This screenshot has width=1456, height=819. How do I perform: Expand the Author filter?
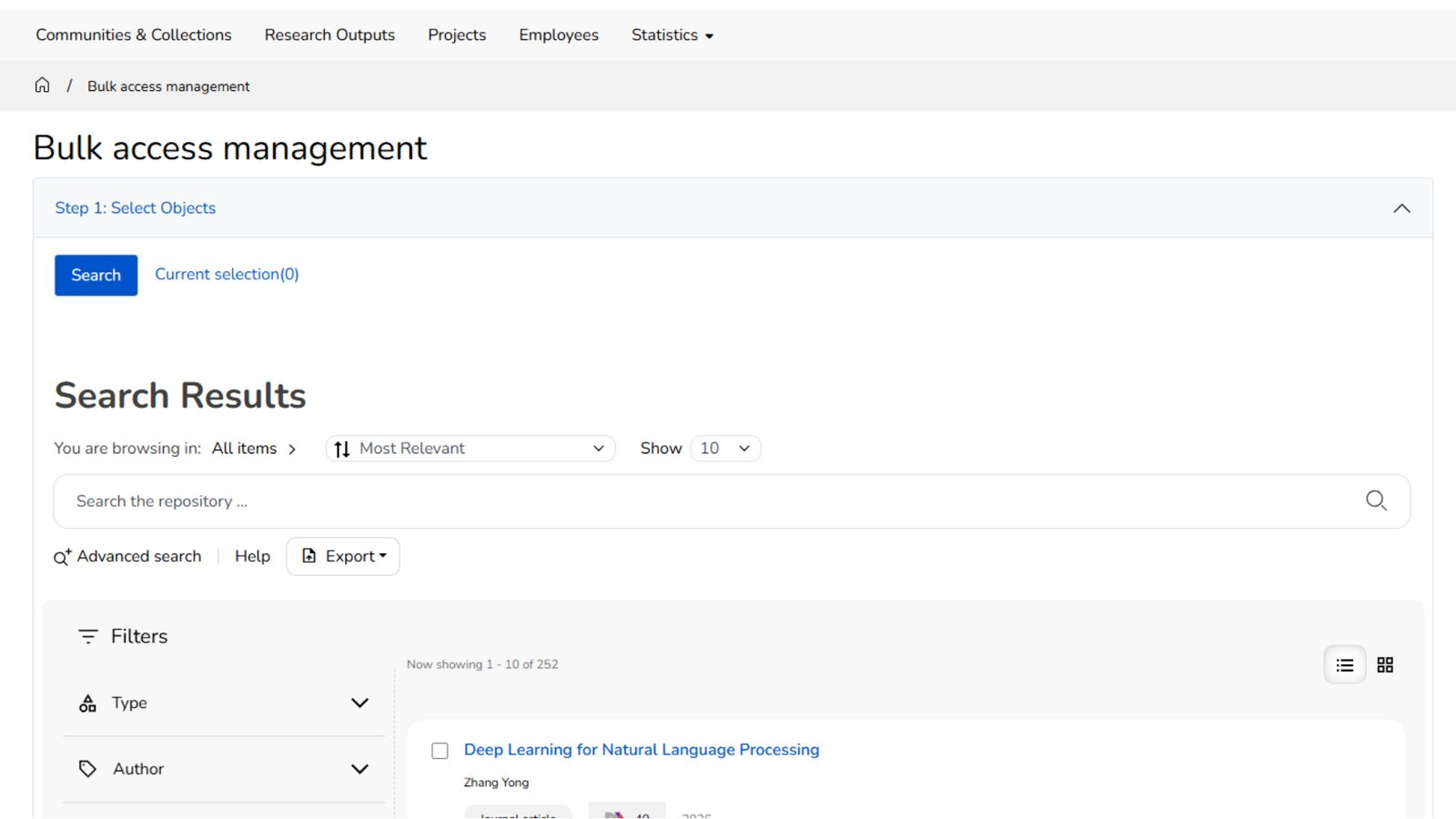[x=359, y=769]
